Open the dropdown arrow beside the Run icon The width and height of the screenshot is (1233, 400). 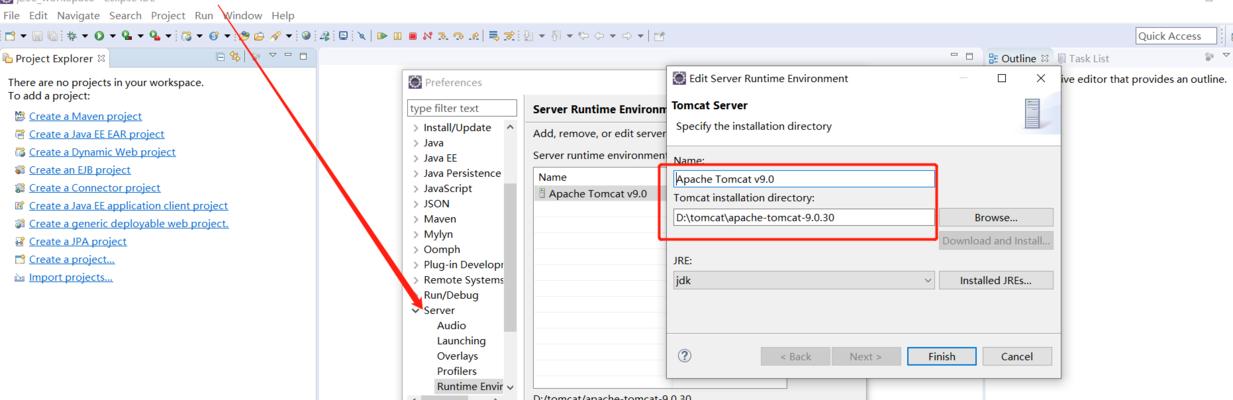(113, 36)
